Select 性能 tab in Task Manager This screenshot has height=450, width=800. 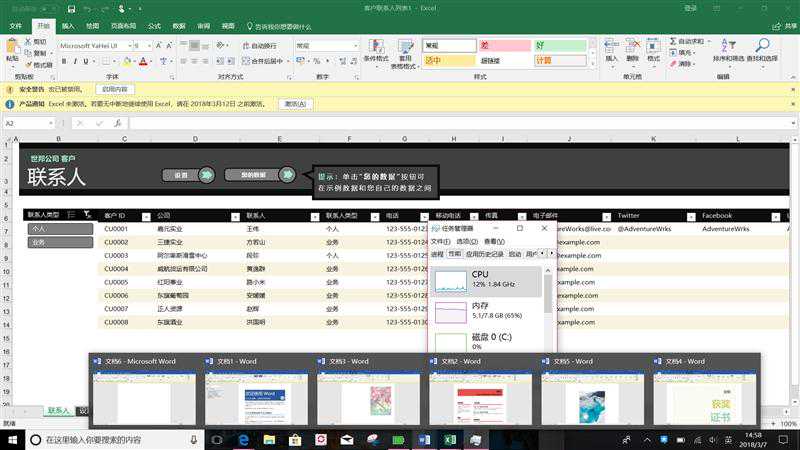pos(455,254)
